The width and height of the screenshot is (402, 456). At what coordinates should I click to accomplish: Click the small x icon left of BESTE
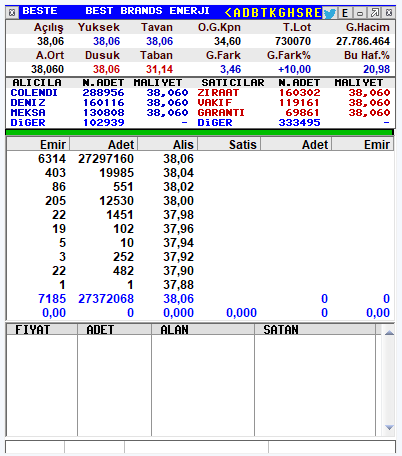pos(12,13)
